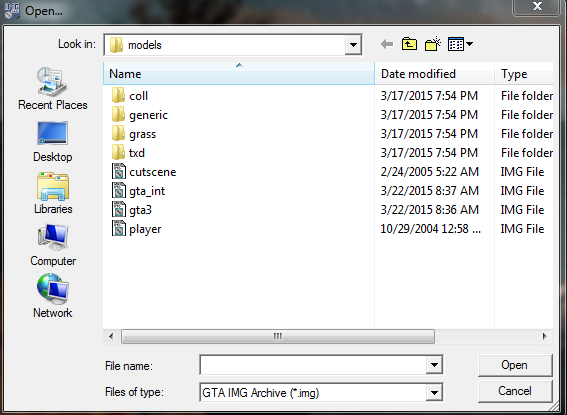
Task: Click the Open dialog title bar icon
Action: [x=12, y=10]
